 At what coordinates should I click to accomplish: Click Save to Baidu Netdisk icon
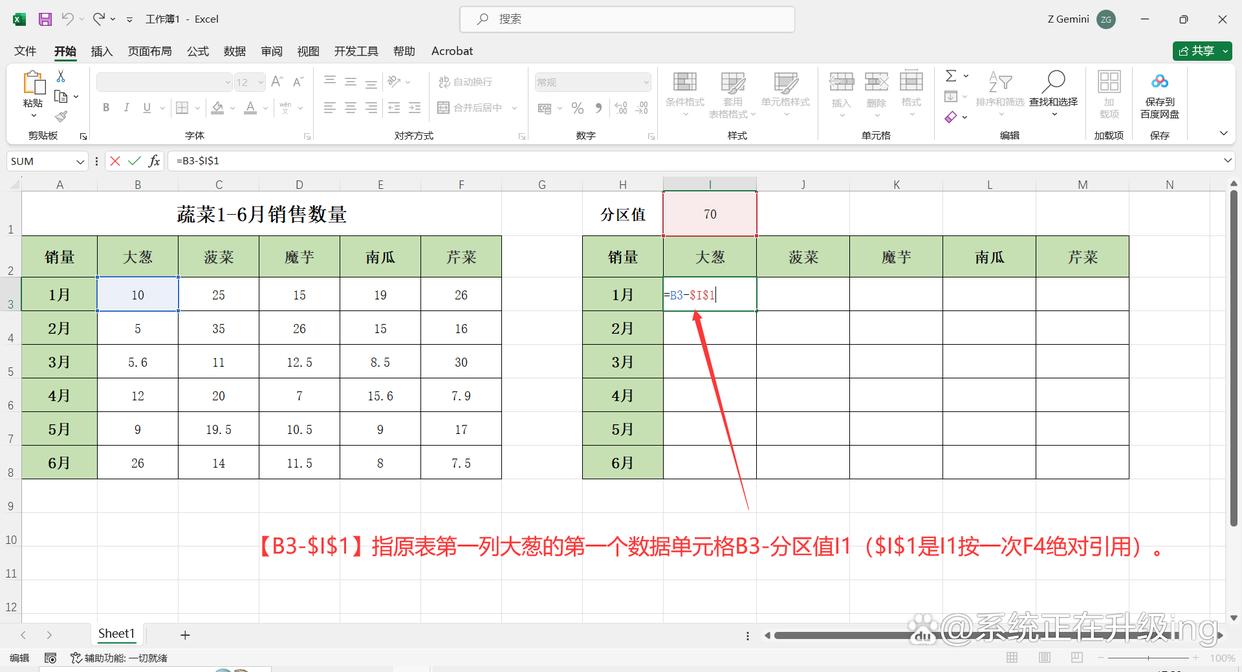pos(1159,82)
